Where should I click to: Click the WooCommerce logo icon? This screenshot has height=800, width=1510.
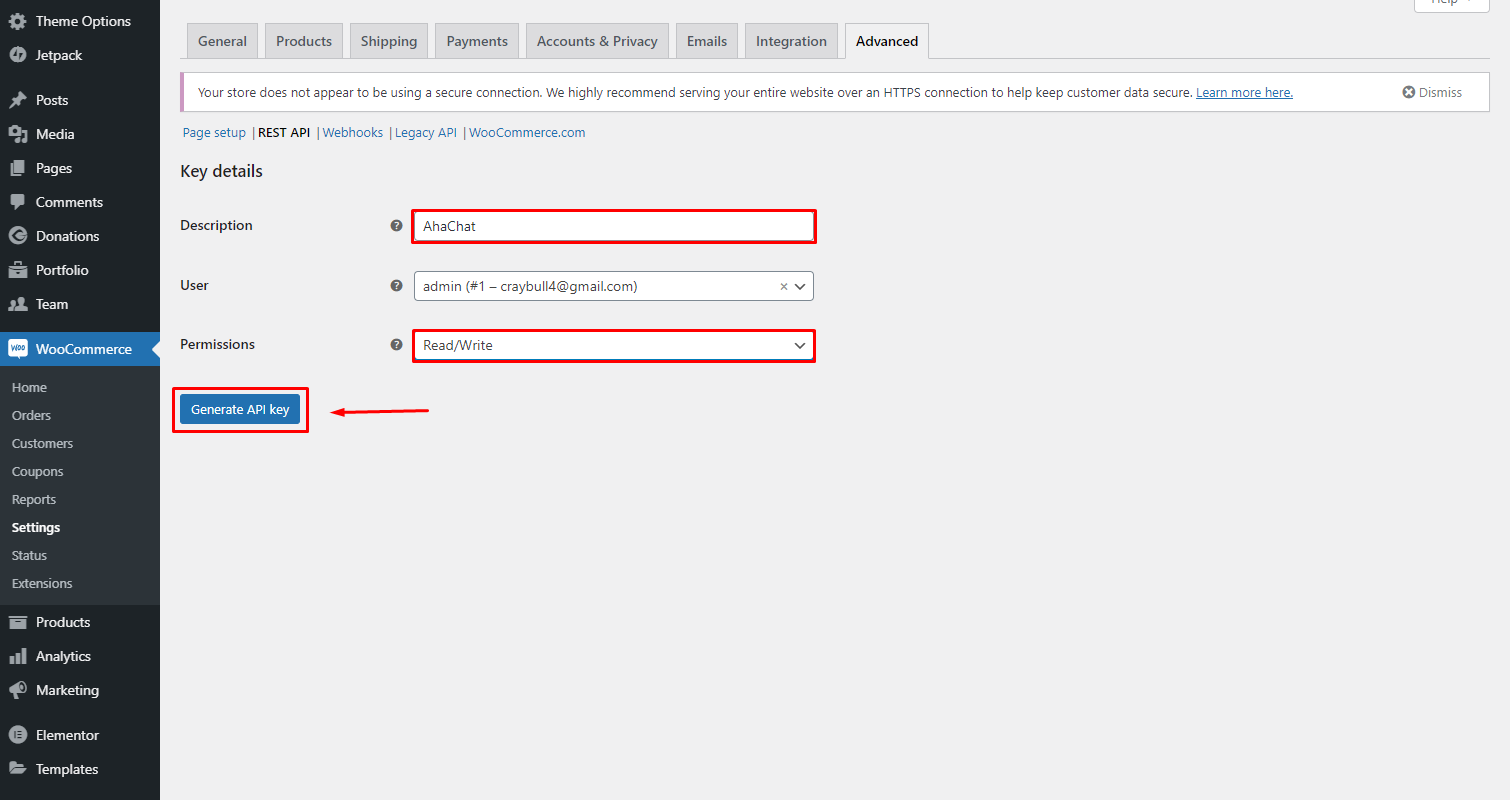coord(18,349)
